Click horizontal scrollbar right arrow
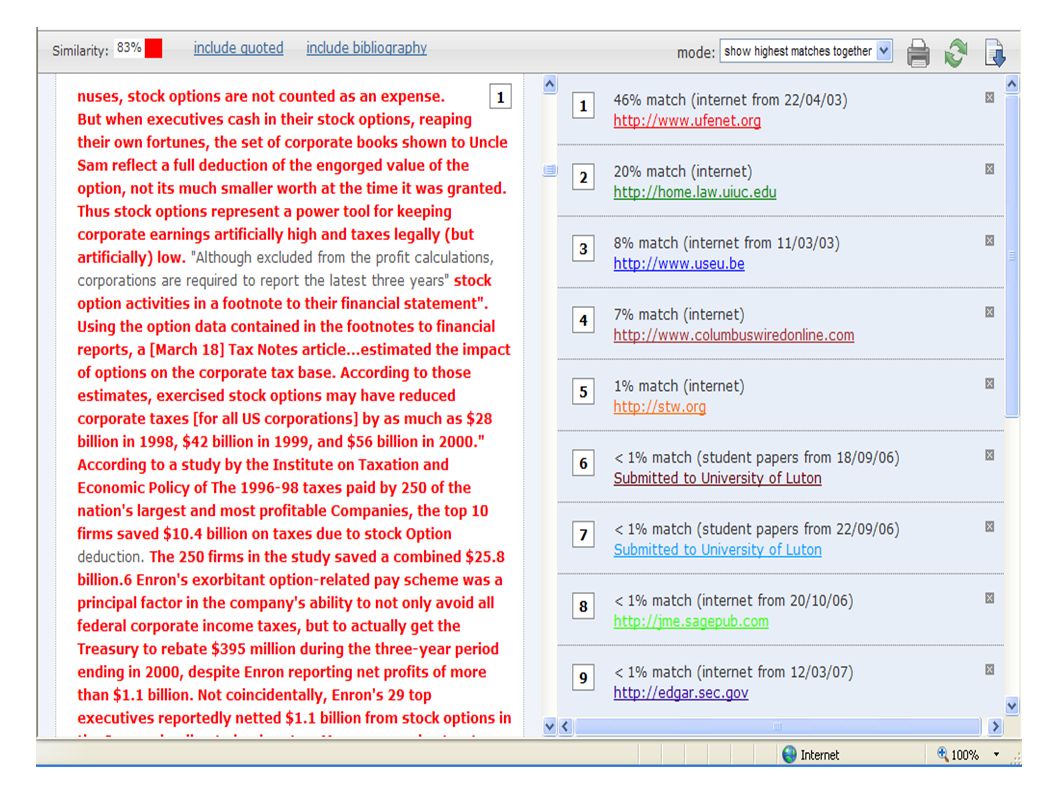This screenshot has width=1058, height=793. (x=995, y=726)
